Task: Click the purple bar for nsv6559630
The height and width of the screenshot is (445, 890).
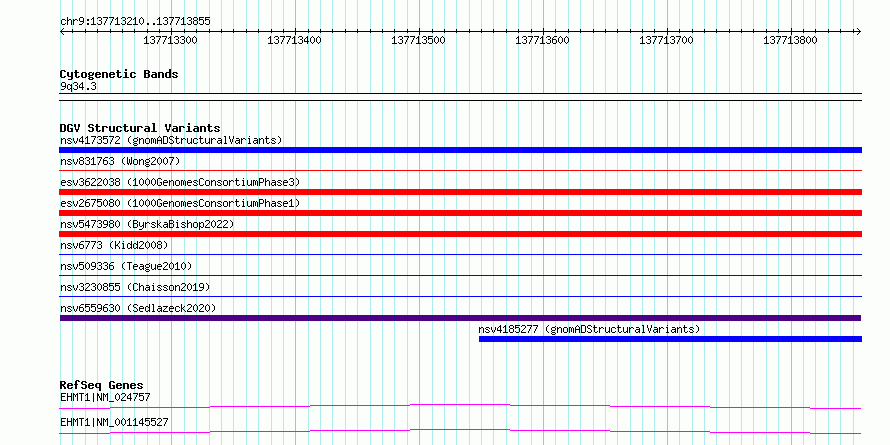Action: point(460,318)
